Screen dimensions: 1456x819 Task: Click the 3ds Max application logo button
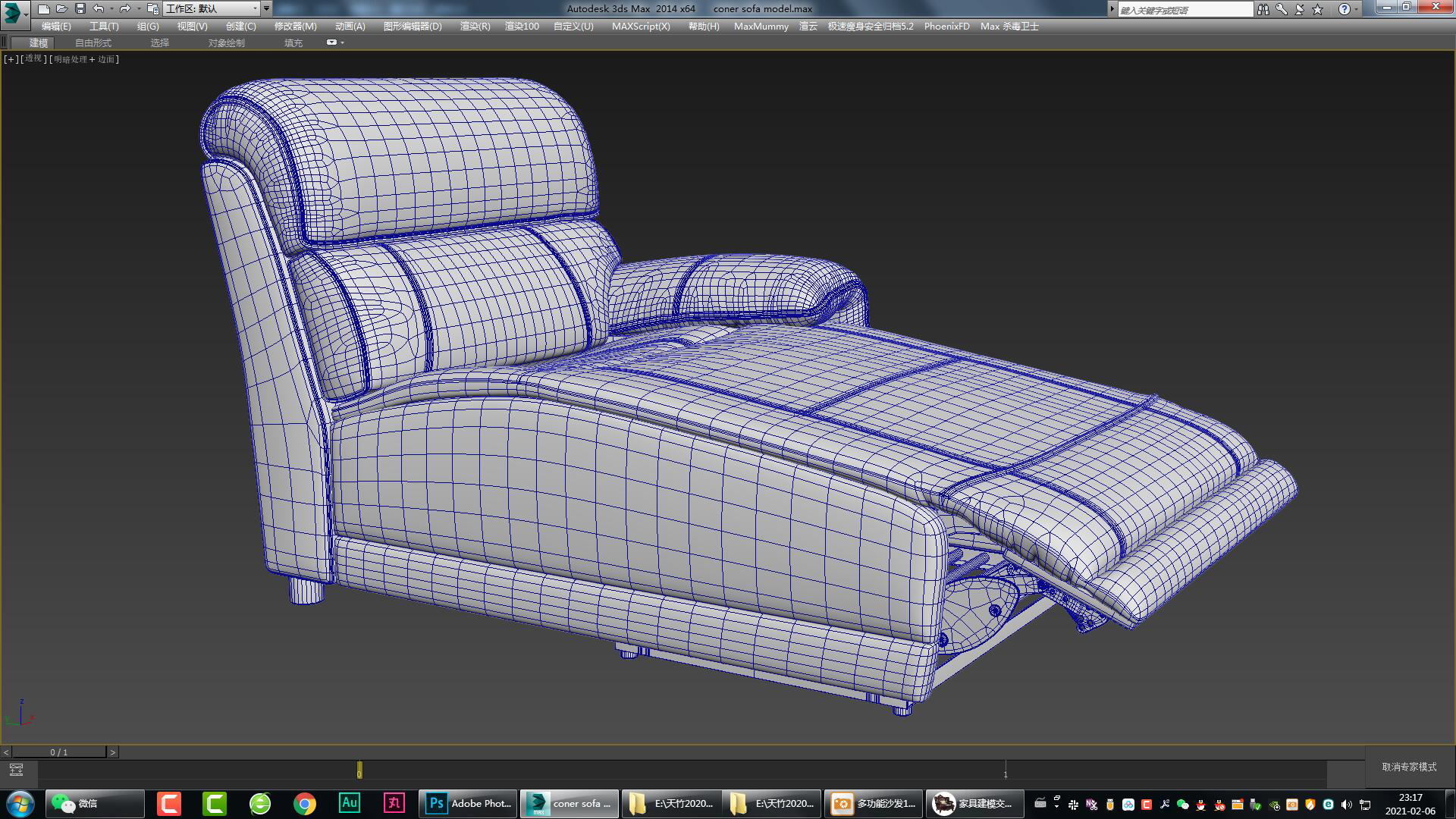[11, 8]
